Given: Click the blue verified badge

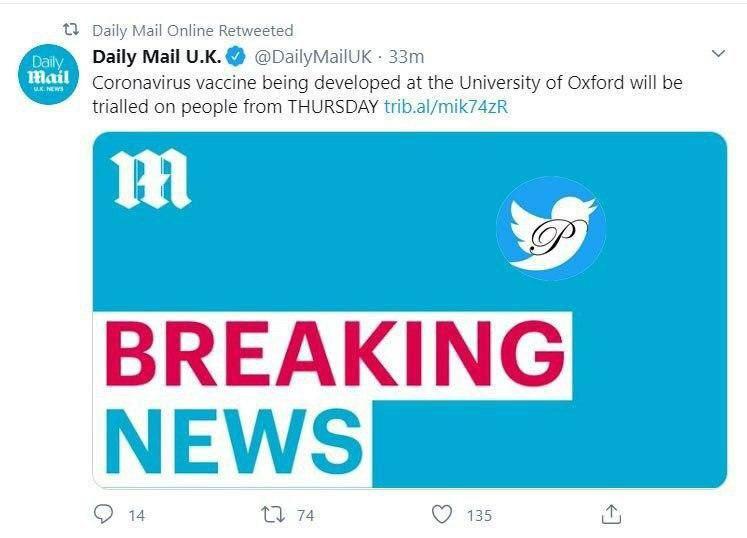Looking at the screenshot, I should 235,56.
